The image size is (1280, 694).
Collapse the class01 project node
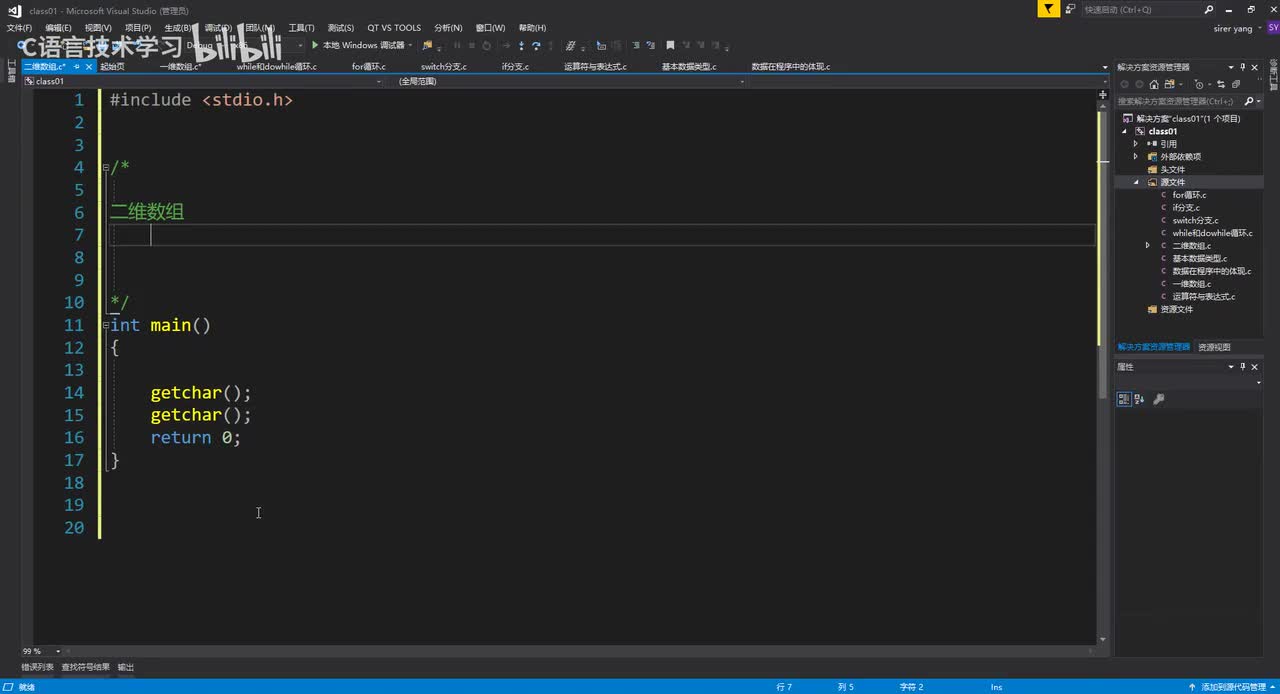click(x=1125, y=131)
